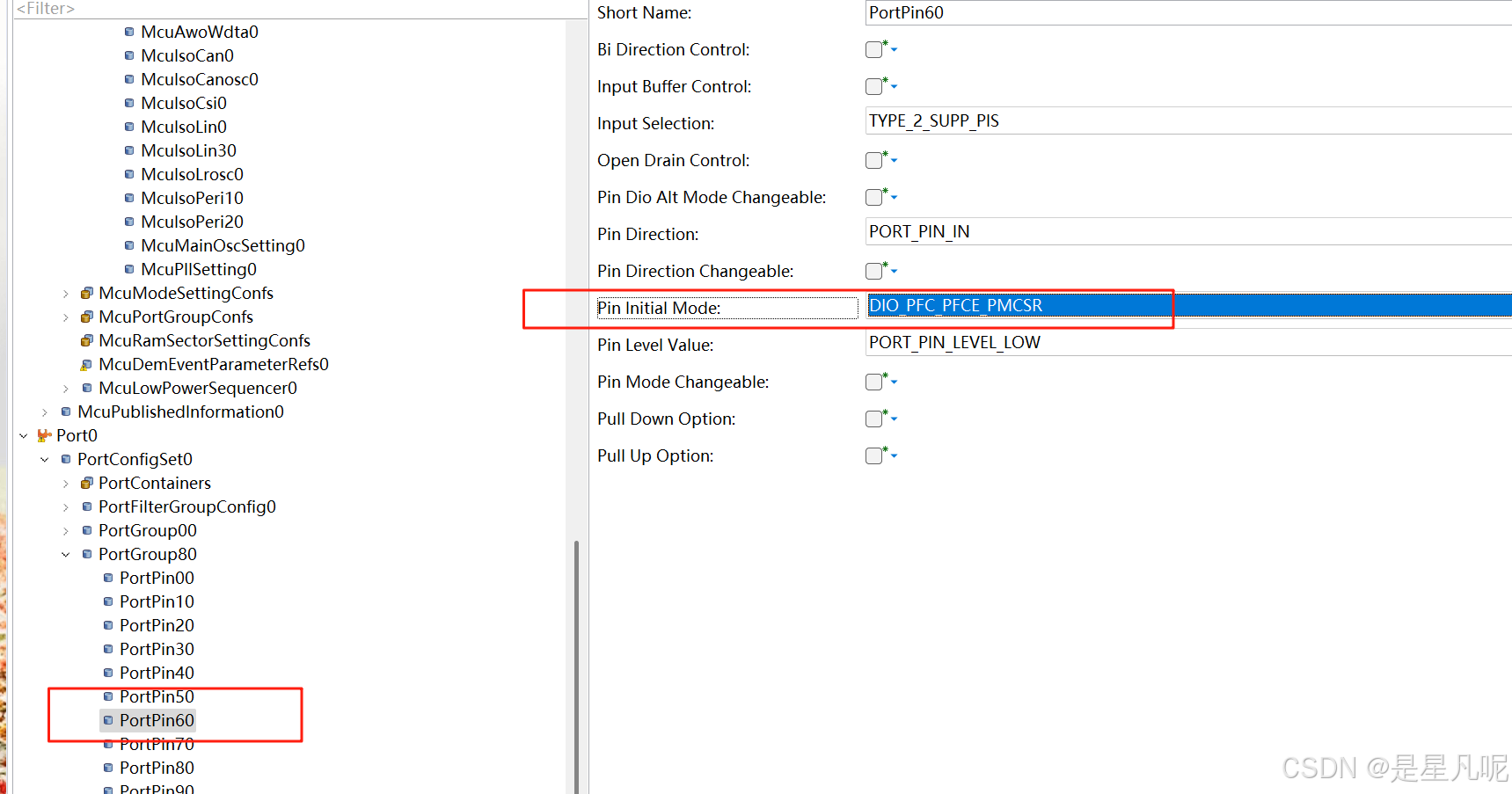Click the McuAwoWdta0 node icon

(x=129, y=32)
